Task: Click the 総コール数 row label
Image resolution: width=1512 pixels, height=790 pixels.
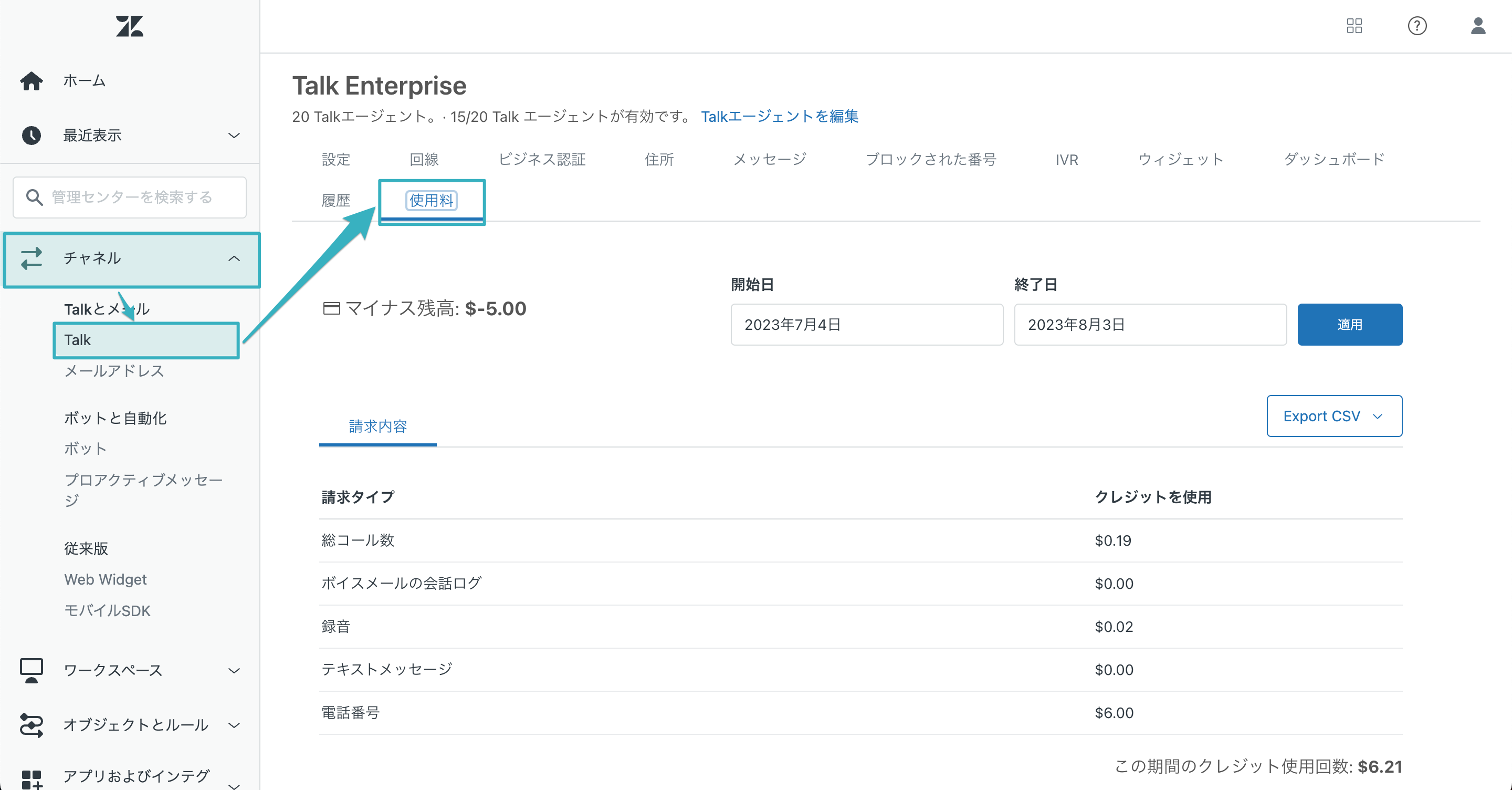Action: tap(358, 540)
